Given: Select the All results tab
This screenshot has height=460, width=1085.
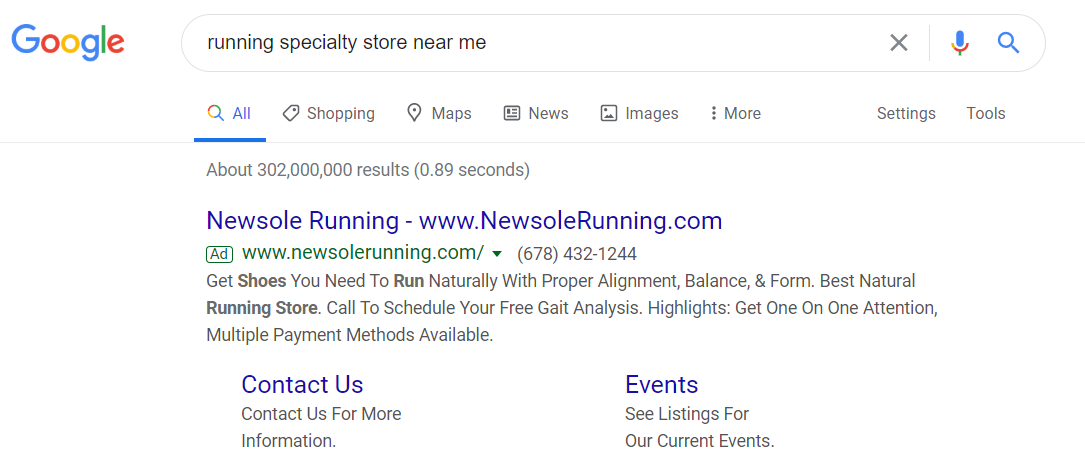Looking at the screenshot, I should 229,114.
